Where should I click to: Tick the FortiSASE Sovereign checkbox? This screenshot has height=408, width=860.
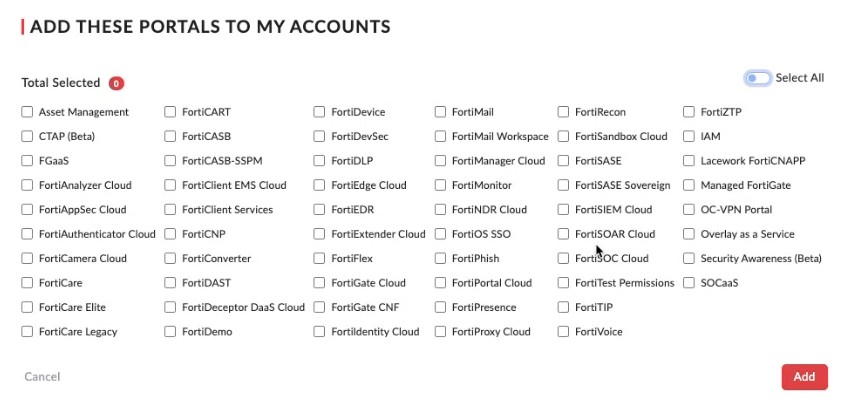[564, 185]
